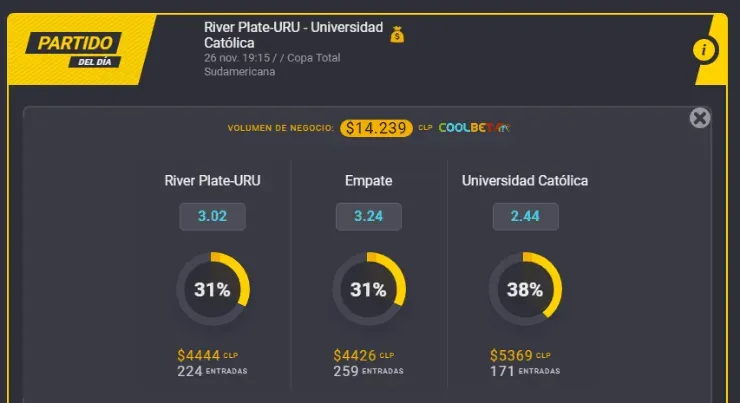Click the Universidad Católica team label
This screenshot has height=403, width=740.
click(x=525, y=181)
